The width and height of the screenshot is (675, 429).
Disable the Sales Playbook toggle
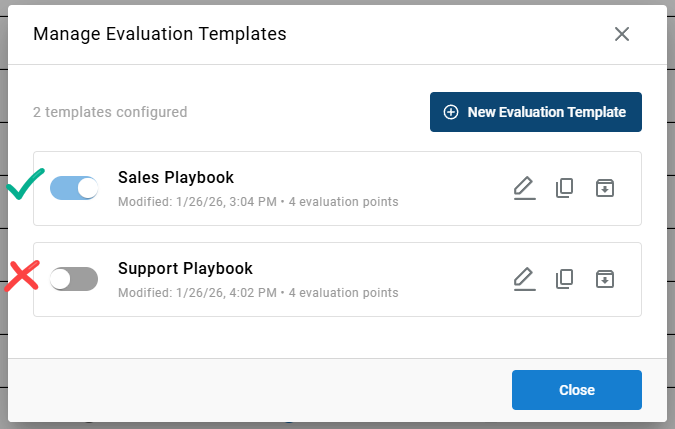[x=74, y=188]
